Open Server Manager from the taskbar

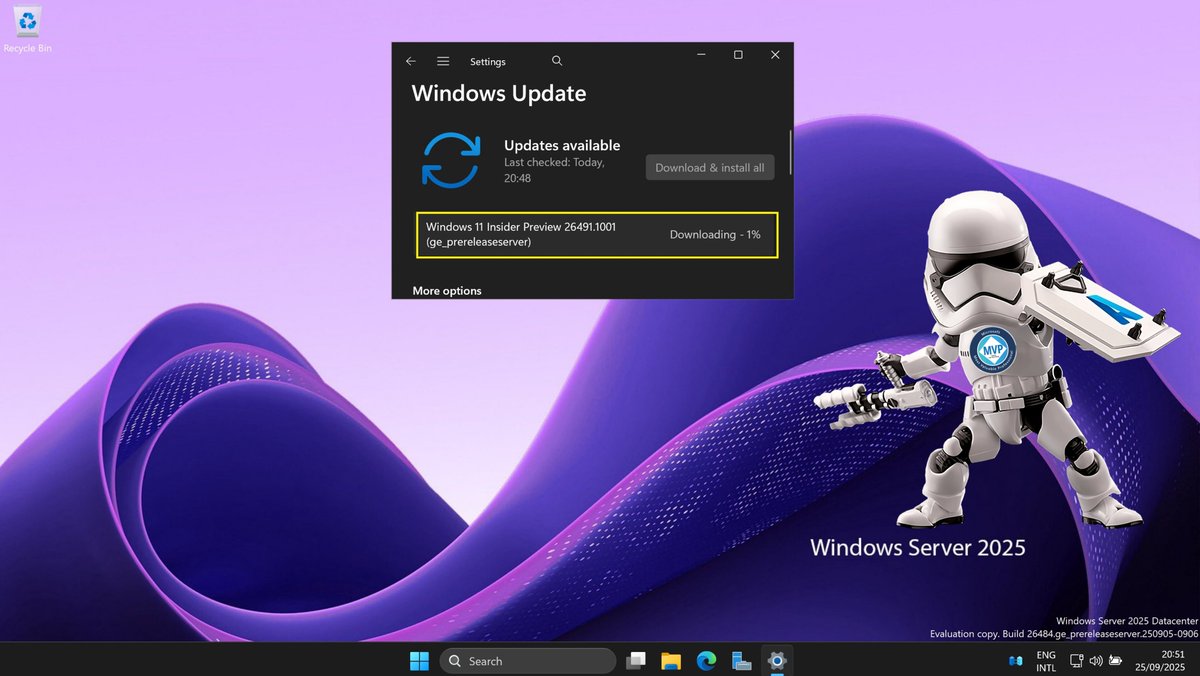click(x=741, y=661)
